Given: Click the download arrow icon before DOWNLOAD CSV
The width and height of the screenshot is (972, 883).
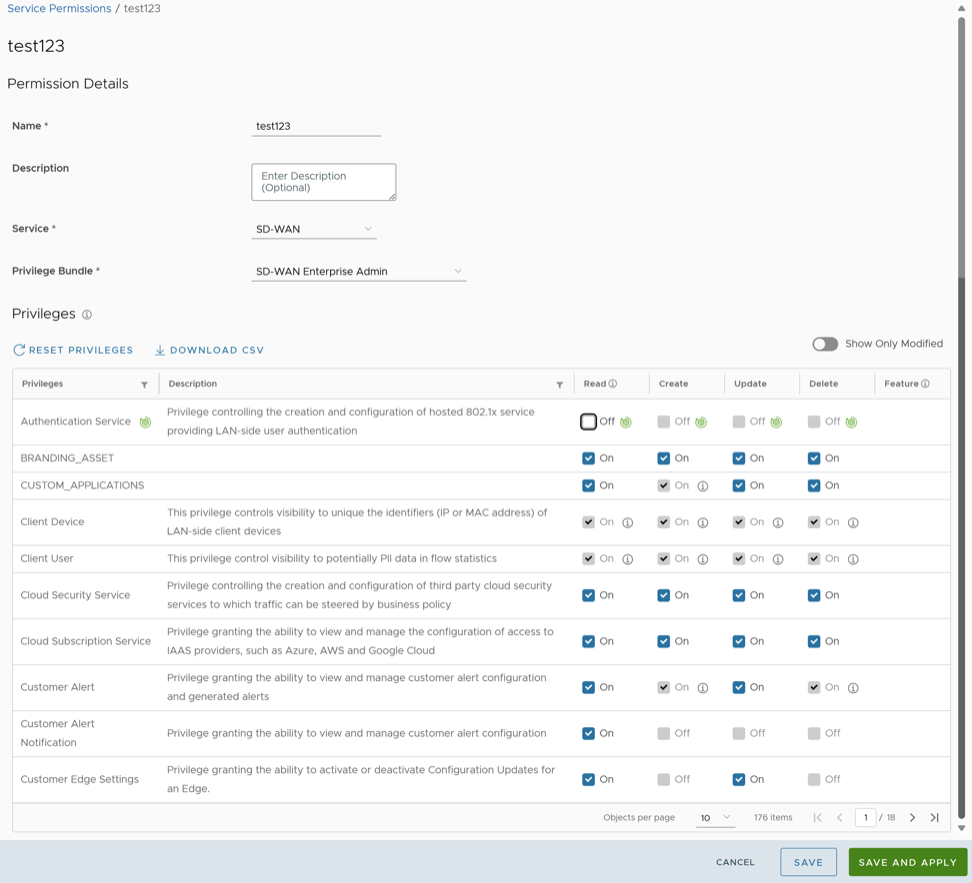Looking at the screenshot, I should pos(159,350).
